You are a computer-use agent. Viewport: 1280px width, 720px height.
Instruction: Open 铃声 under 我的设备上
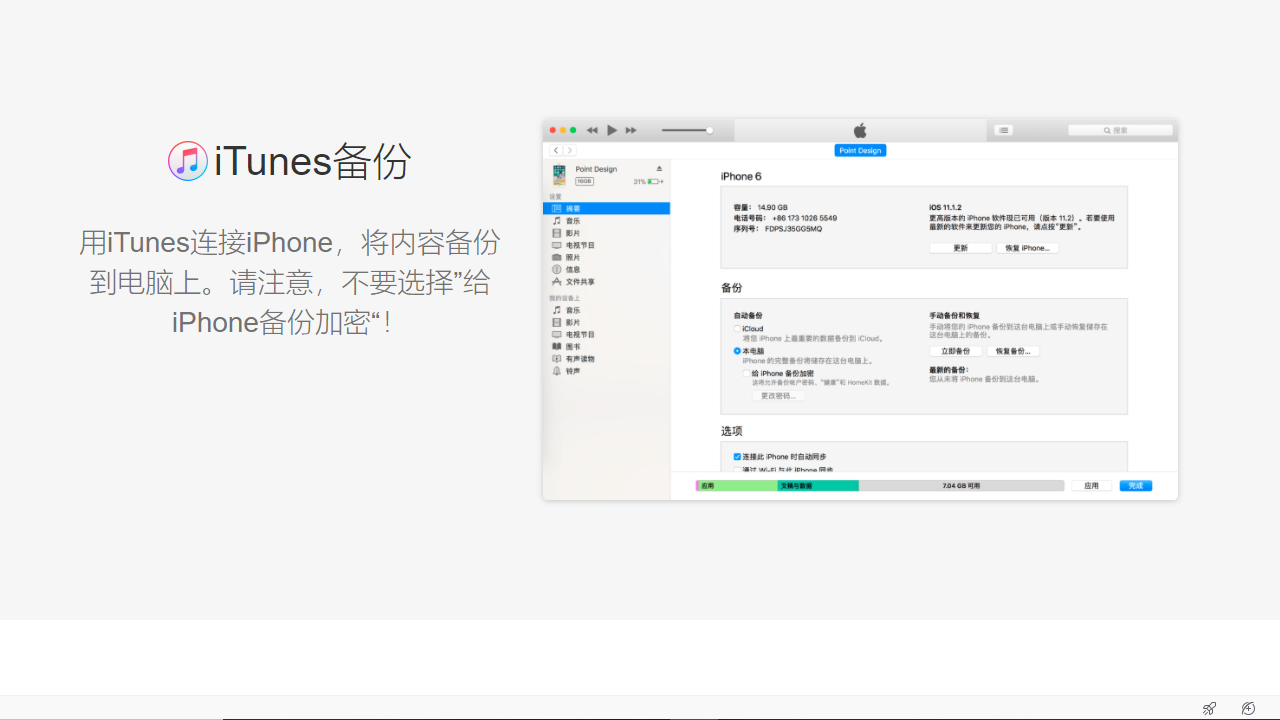[x=573, y=370]
